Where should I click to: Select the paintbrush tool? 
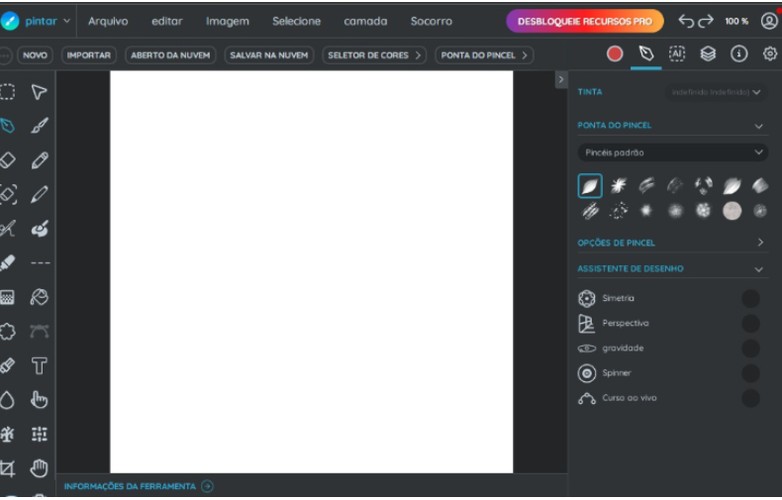[x=39, y=126]
